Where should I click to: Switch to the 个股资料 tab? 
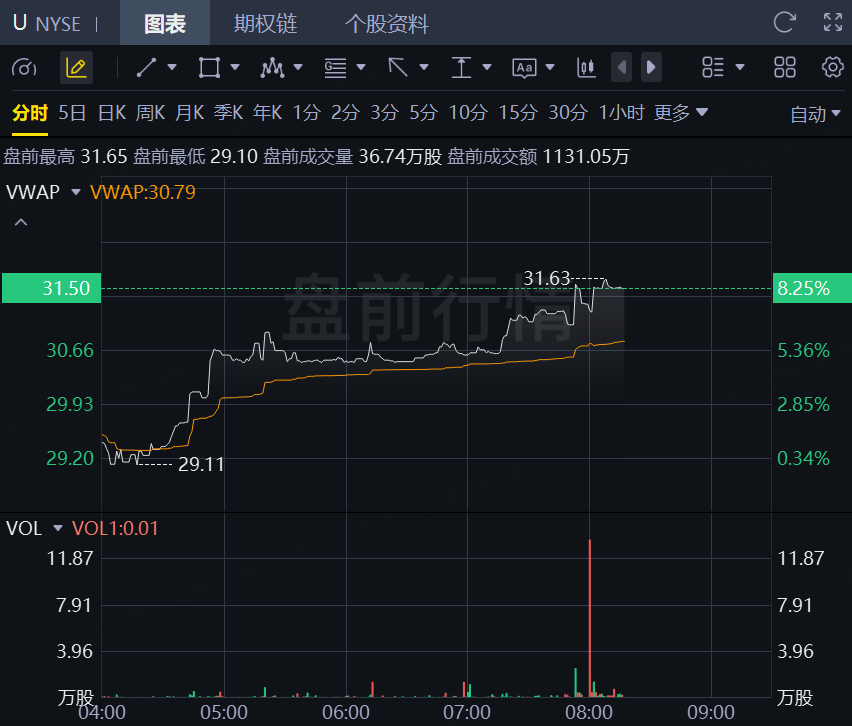click(x=386, y=23)
